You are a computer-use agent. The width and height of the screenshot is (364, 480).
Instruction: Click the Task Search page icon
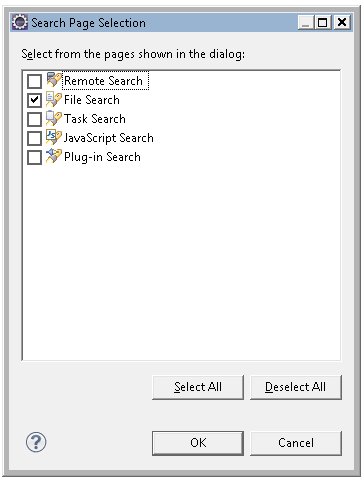coord(54,118)
